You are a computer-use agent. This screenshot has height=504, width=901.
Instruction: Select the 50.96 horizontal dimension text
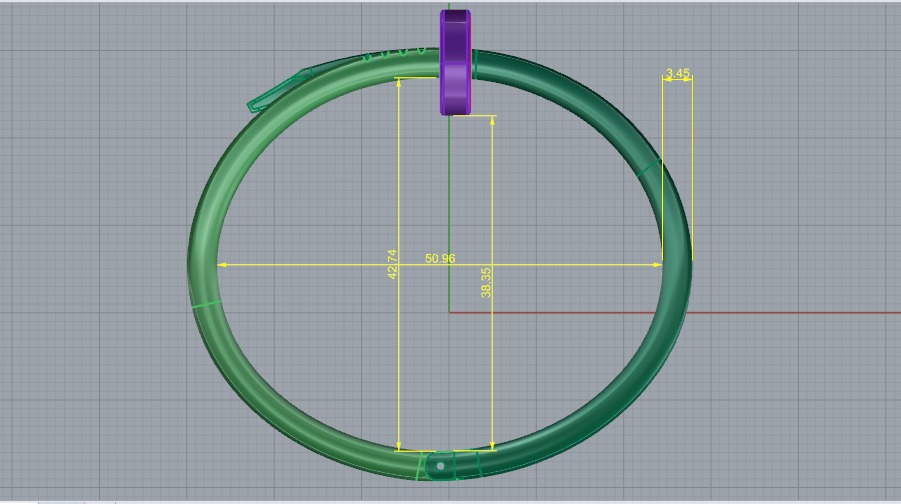click(x=440, y=259)
